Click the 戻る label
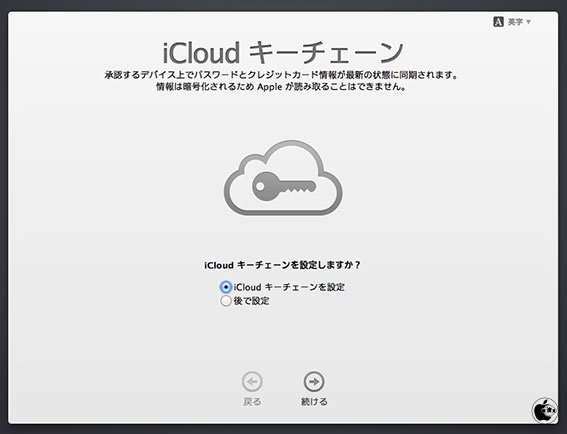The height and width of the screenshot is (434, 567). (252, 401)
